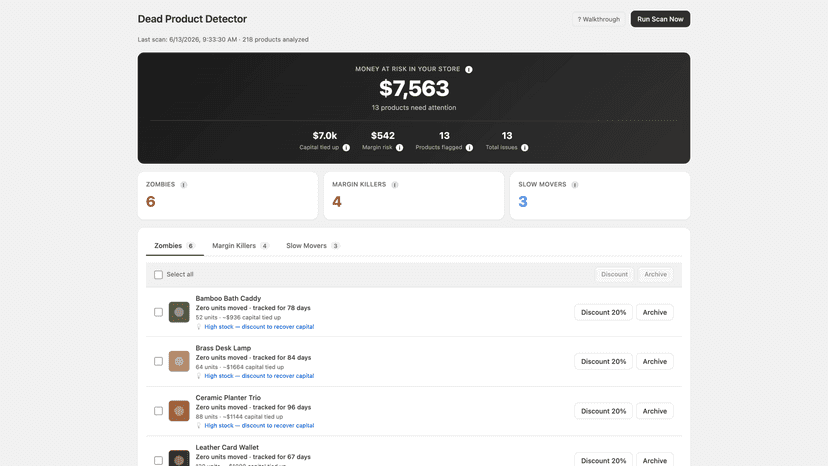
Task: Open the Zombies summary card showing 6
Action: tap(228, 195)
